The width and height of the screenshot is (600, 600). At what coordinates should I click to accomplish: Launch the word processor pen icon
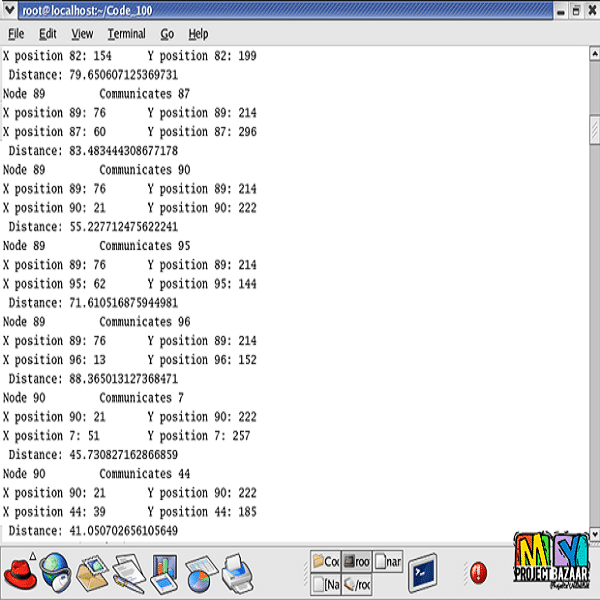pos(128,573)
